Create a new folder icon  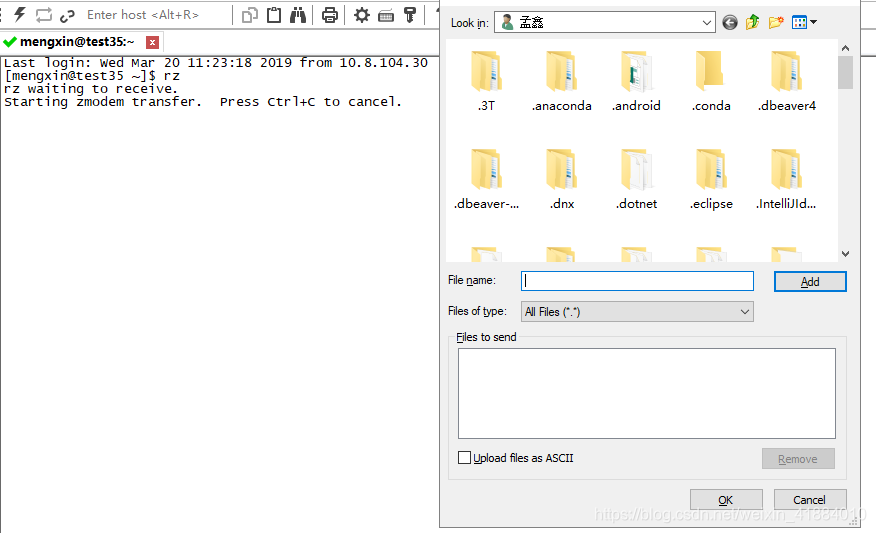pyautogui.click(x=776, y=22)
